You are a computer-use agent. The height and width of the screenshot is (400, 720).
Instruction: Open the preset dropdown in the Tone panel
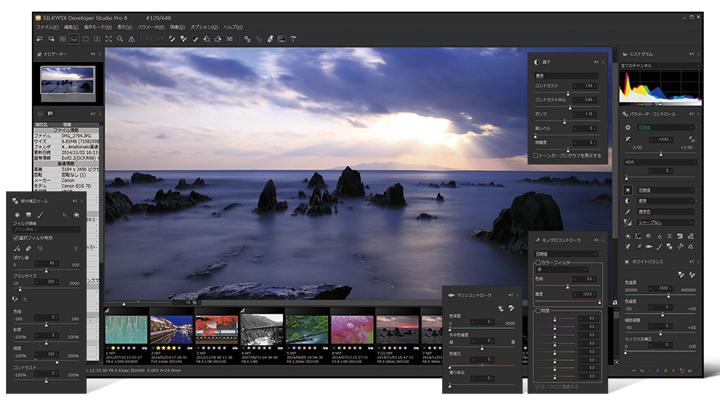566,75
